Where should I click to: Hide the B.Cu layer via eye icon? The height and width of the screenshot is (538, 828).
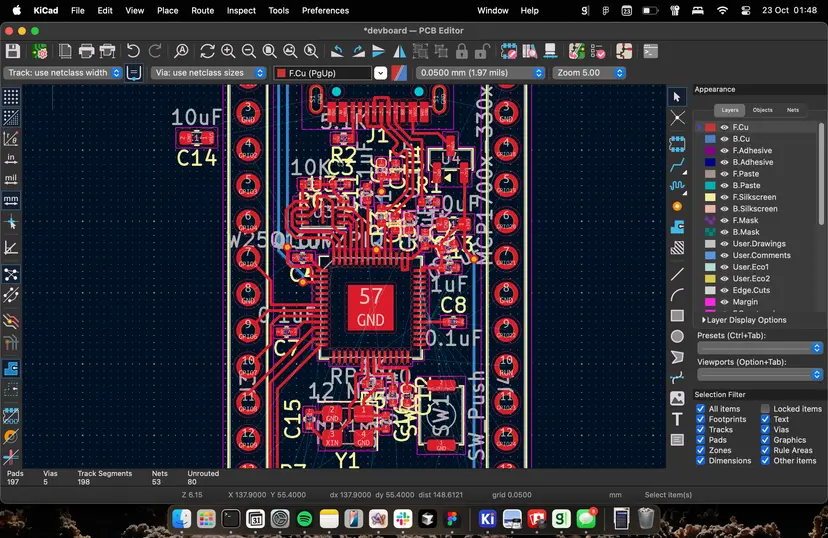click(x=724, y=139)
